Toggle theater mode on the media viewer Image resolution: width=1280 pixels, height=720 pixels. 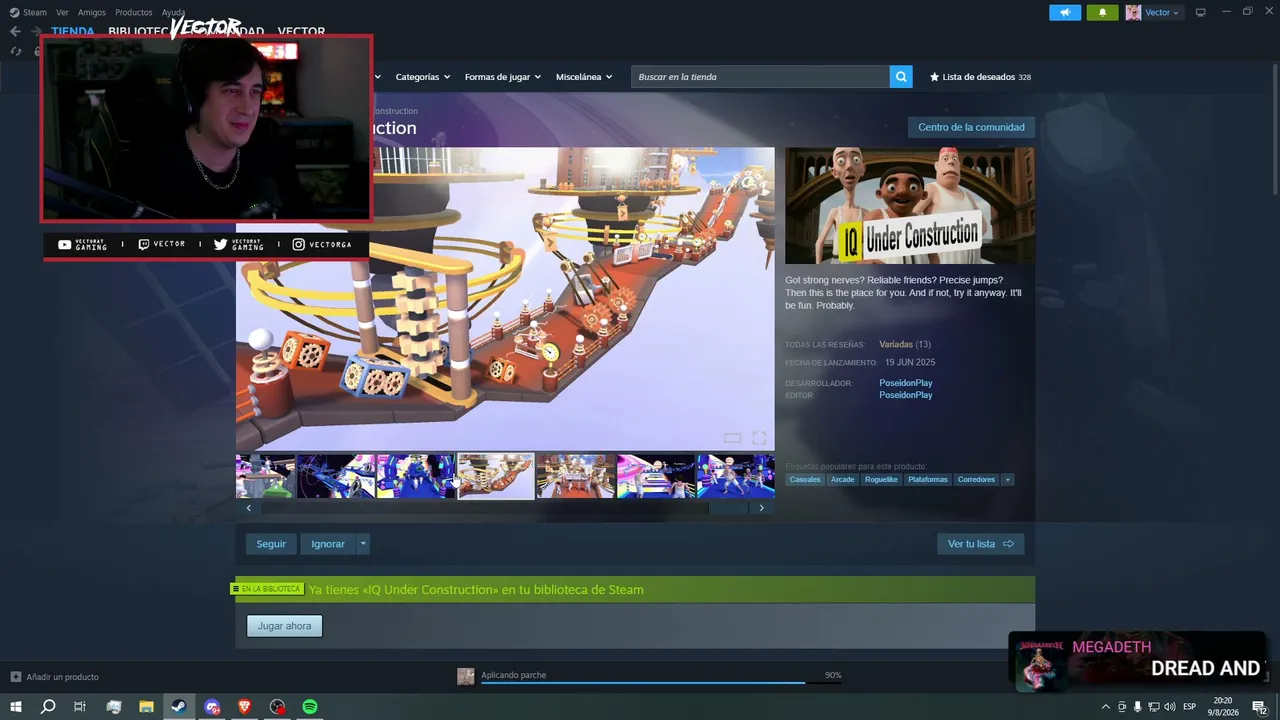click(x=733, y=438)
